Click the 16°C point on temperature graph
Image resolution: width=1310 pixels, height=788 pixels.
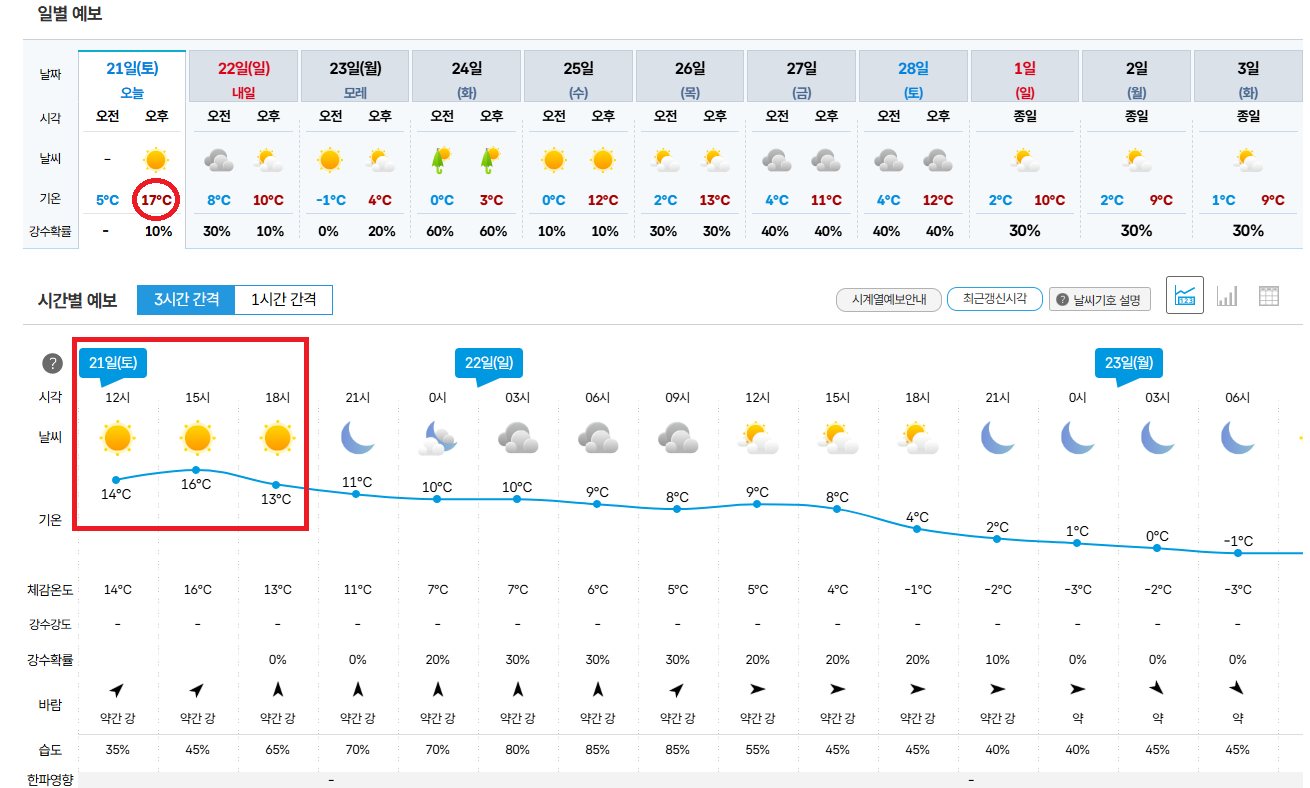[196, 469]
